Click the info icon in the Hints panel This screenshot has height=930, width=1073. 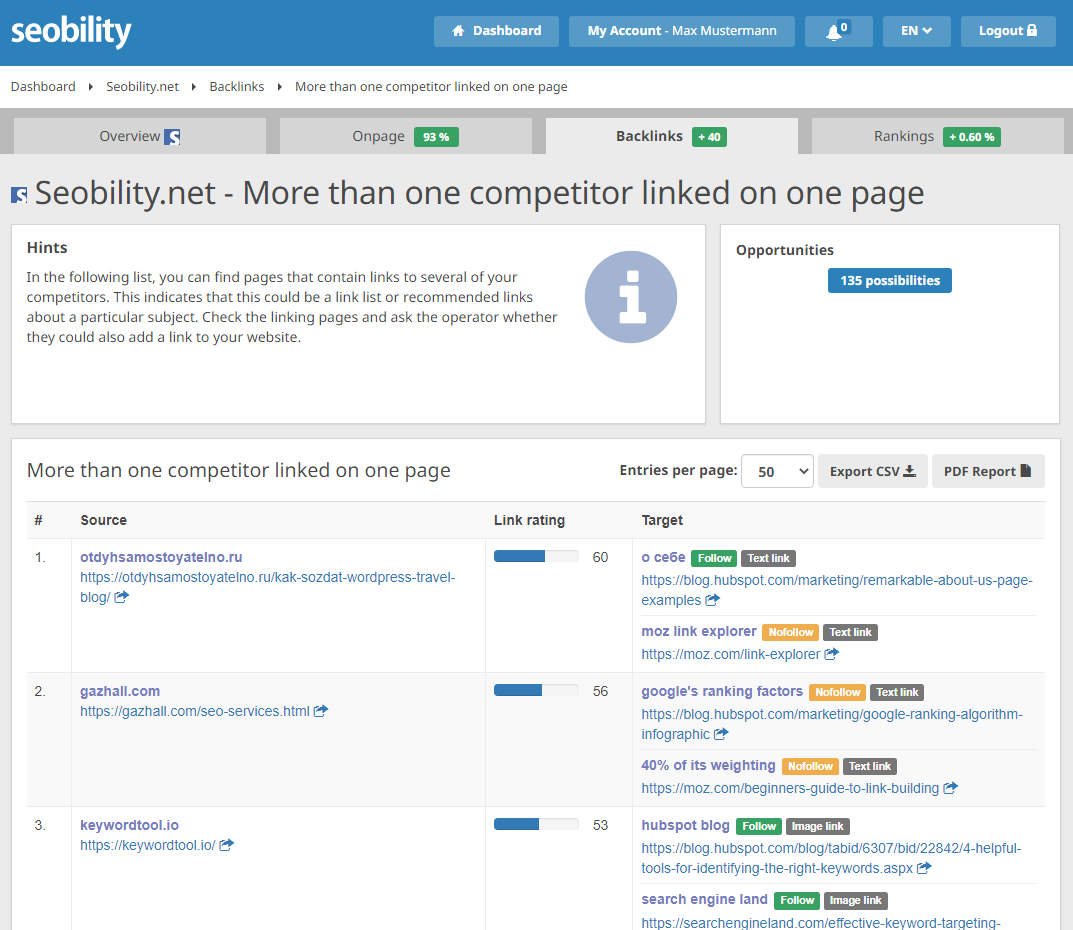631,297
